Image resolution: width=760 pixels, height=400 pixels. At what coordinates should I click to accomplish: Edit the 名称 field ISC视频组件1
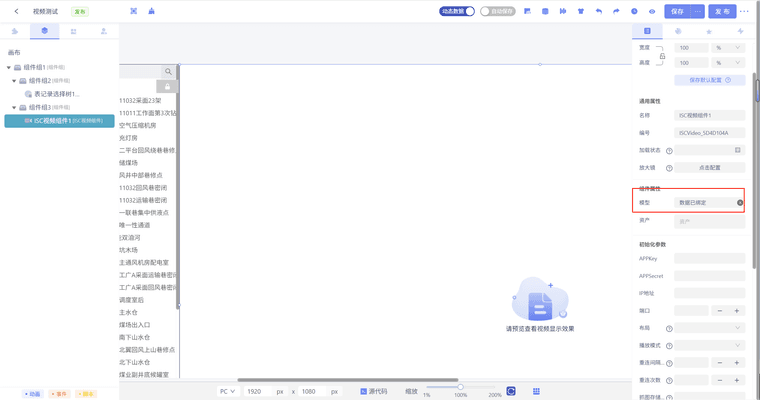710,115
